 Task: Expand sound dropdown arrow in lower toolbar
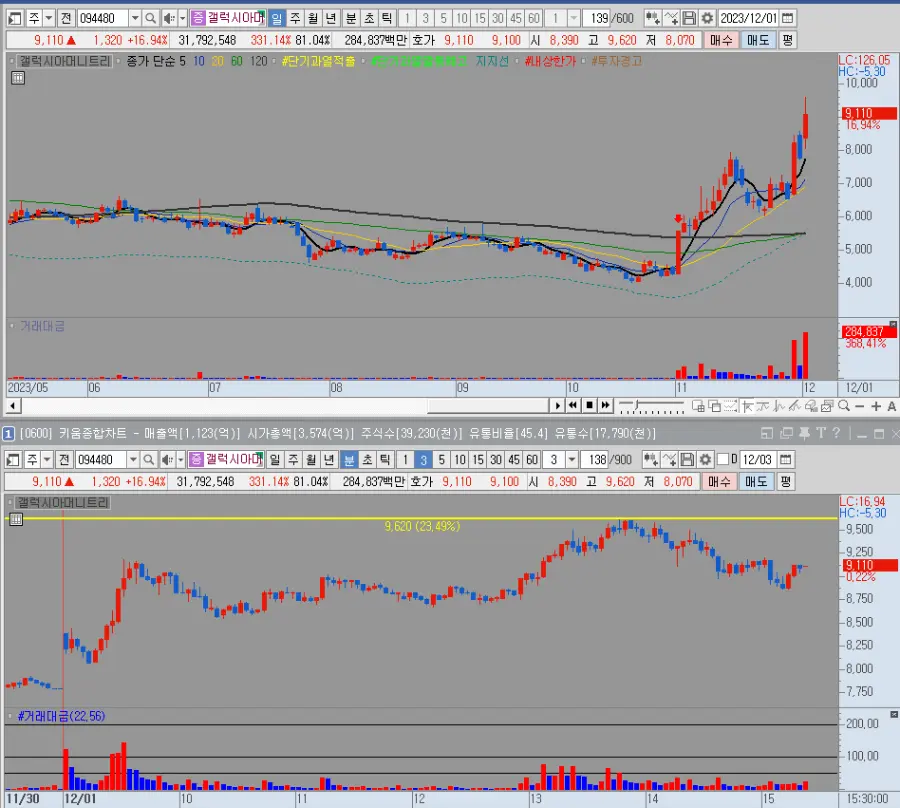click(x=180, y=460)
